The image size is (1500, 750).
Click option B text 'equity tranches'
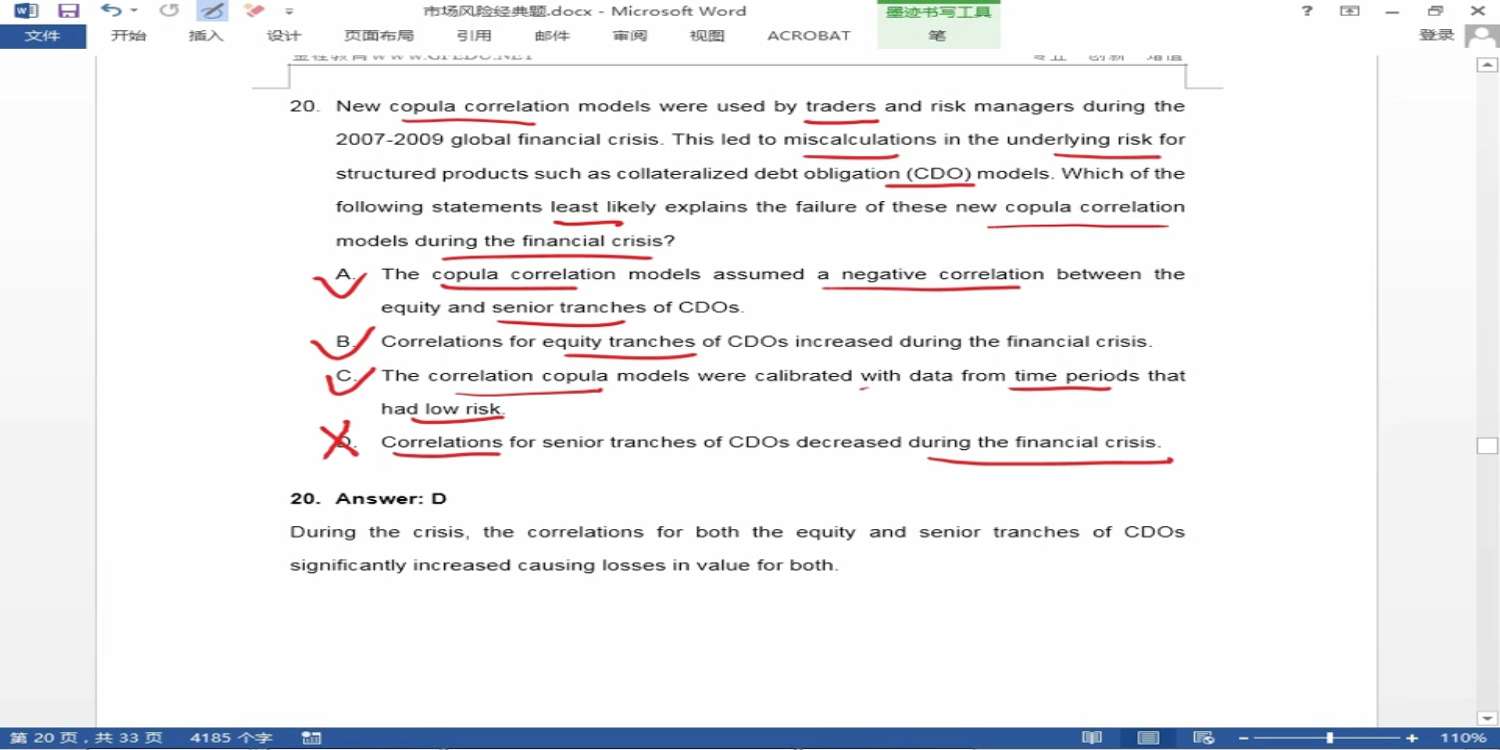618,341
